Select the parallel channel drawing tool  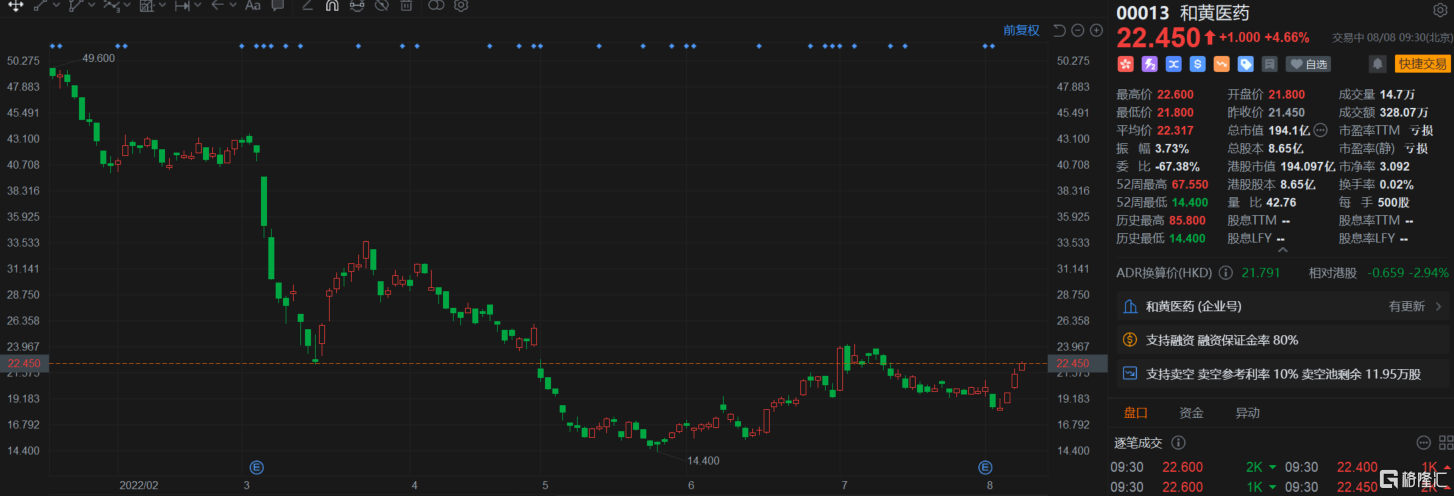[x=75, y=5]
